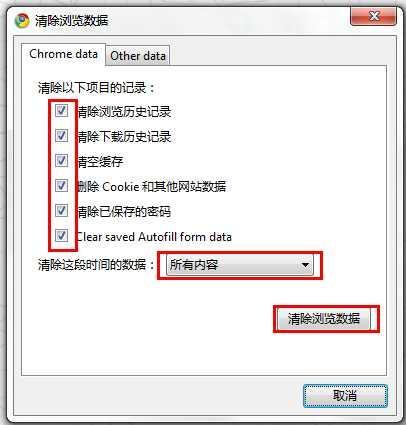This screenshot has width=406, height=425.
Task: Click the 清除已保存的密码 label text
Action: pyautogui.click(x=124, y=211)
